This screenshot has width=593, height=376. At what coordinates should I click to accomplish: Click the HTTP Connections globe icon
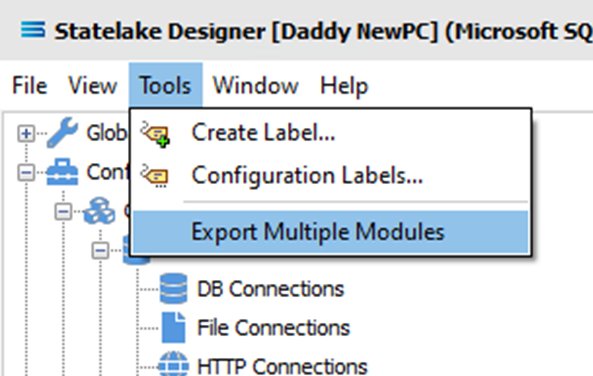point(174,364)
